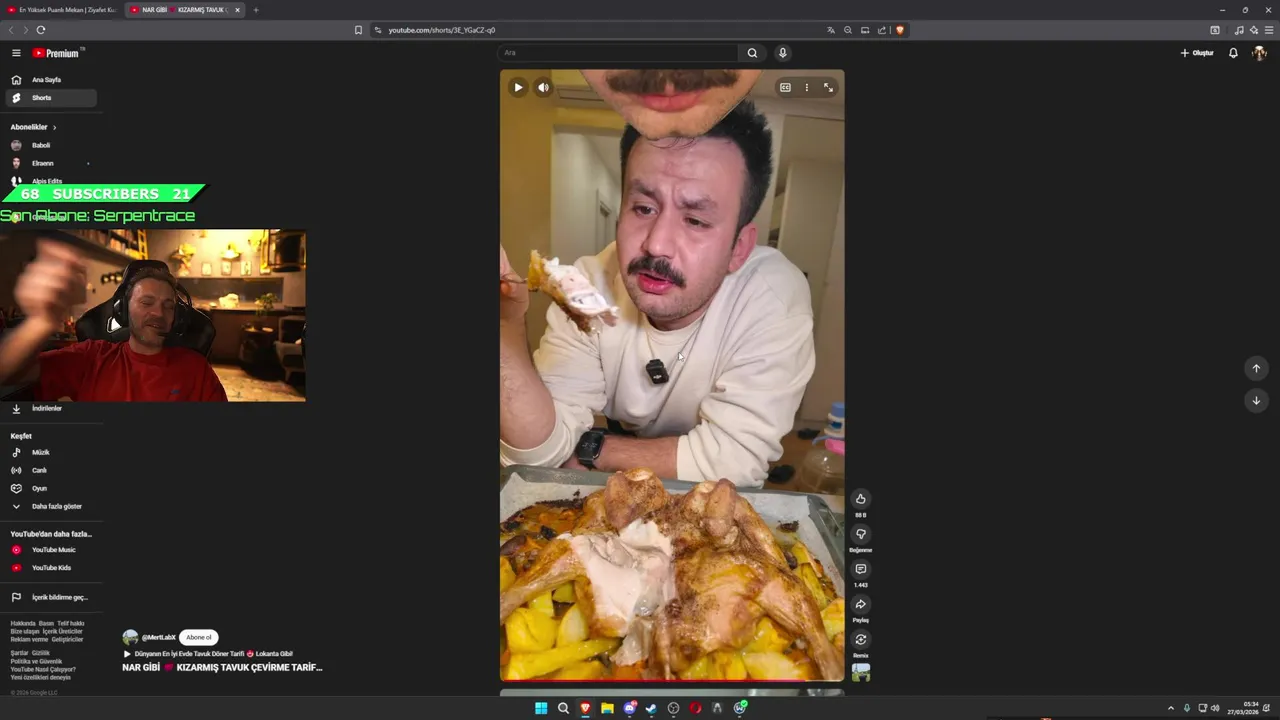Image resolution: width=1280 pixels, height=720 pixels.
Task: Share this Shorts video
Action: pos(860,604)
